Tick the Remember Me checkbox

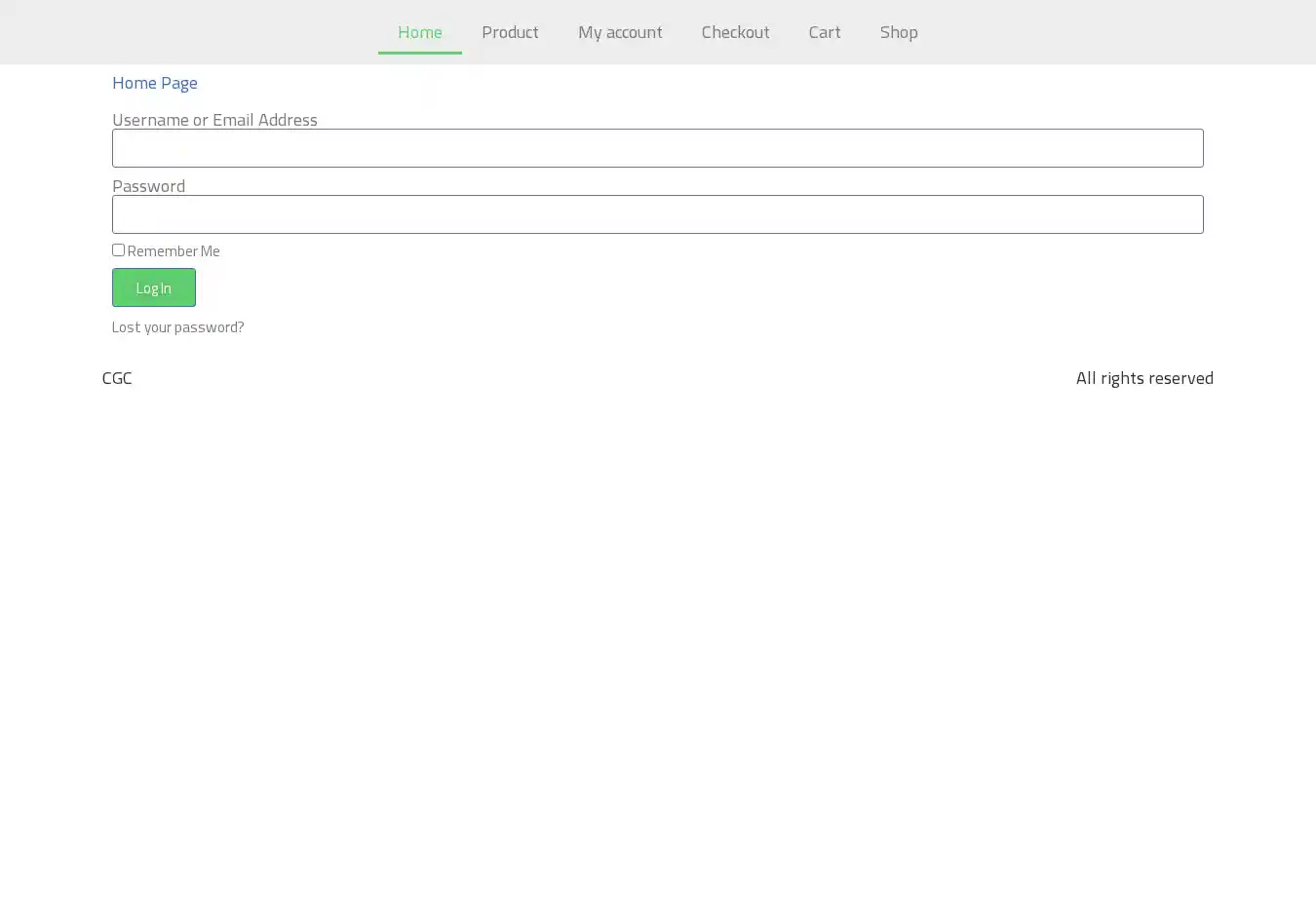[118, 250]
